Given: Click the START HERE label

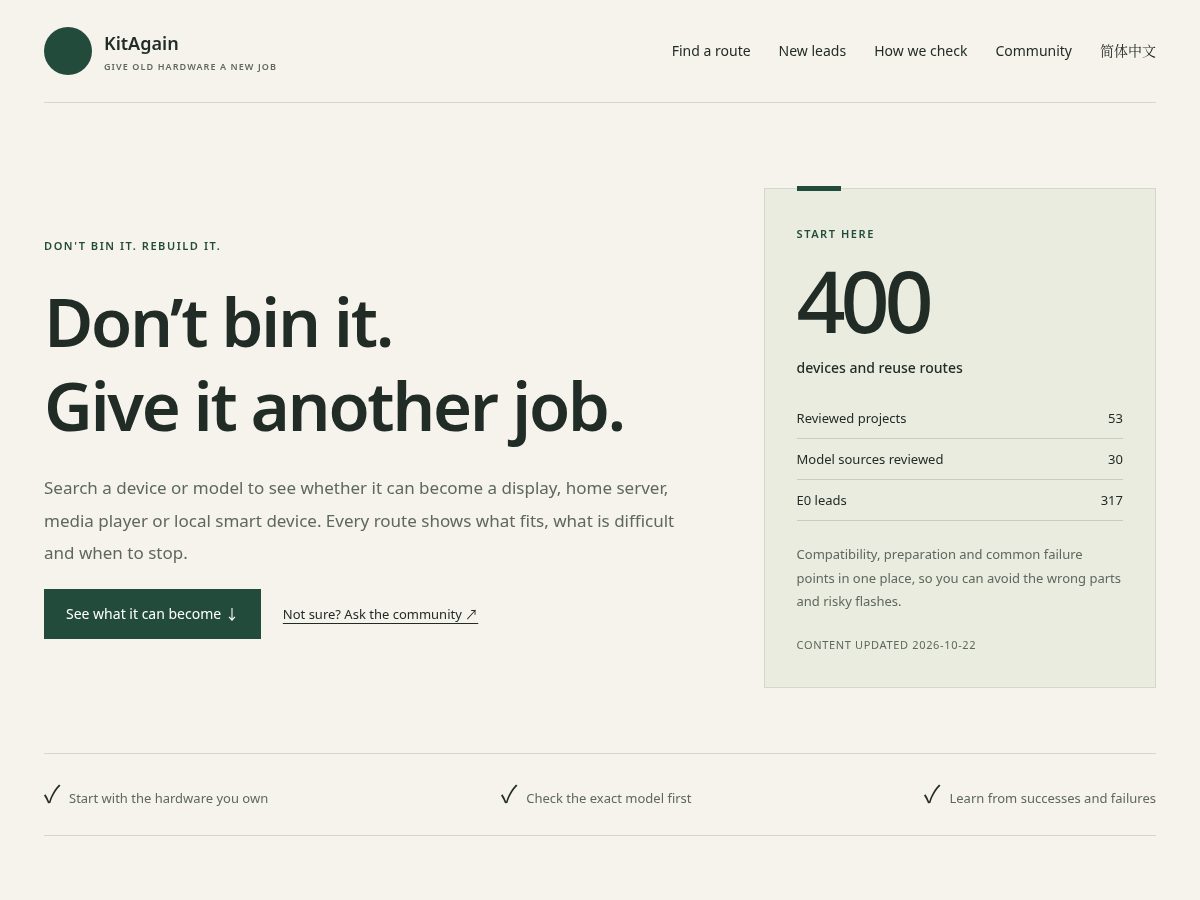Looking at the screenshot, I should [835, 234].
